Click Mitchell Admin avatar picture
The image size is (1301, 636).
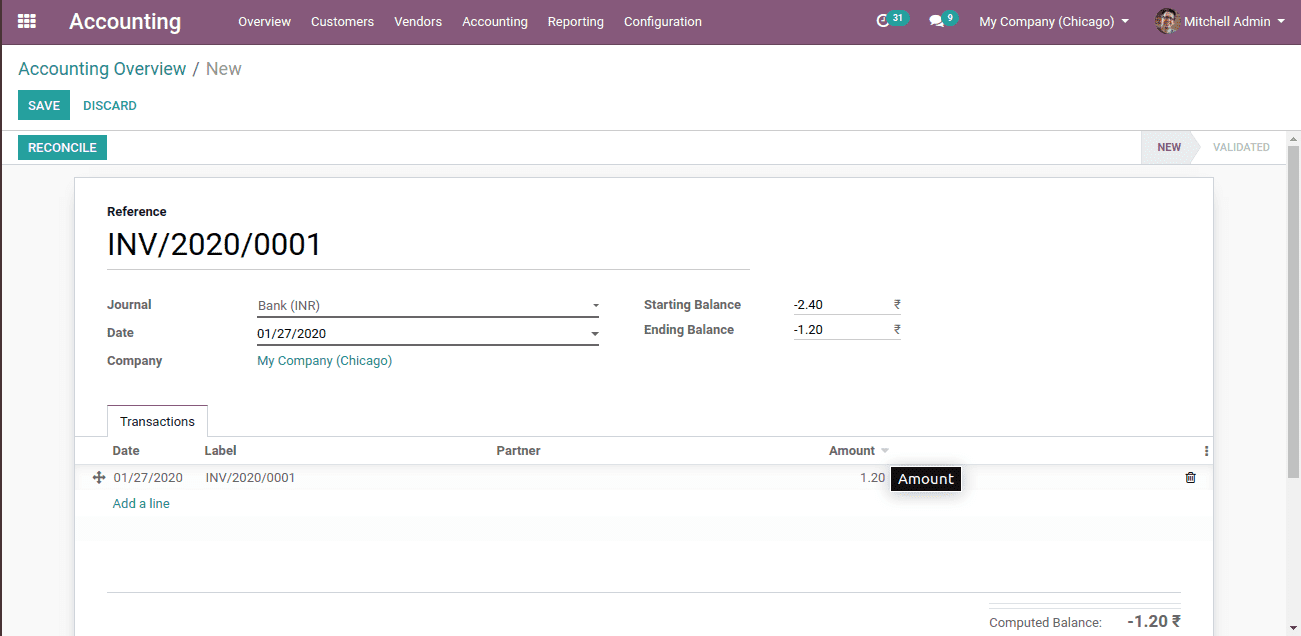(1167, 21)
